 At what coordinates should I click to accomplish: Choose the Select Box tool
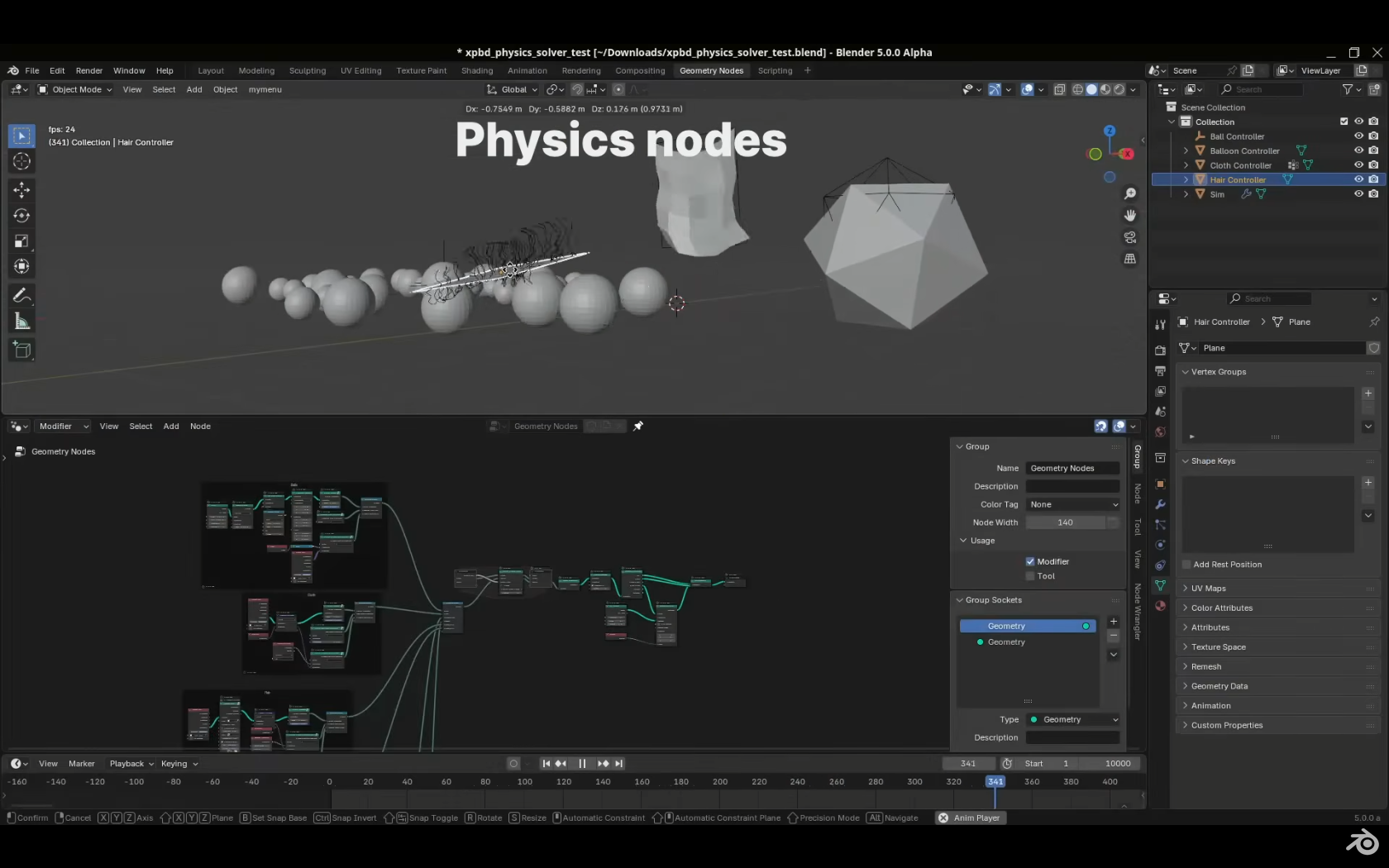pyautogui.click(x=21, y=136)
